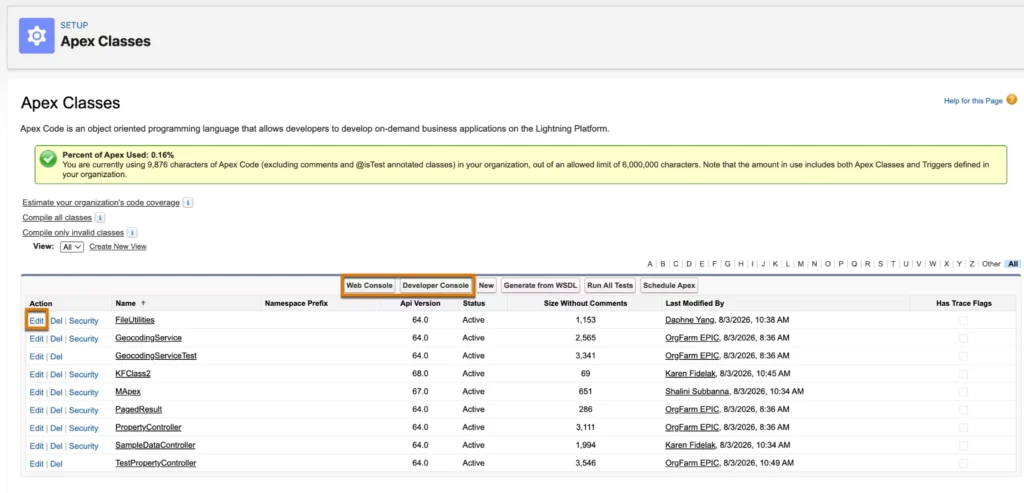Toggle the trace flag checkbox for KFClass2
The height and width of the screenshot is (493, 1024).
click(x=963, y=374)
